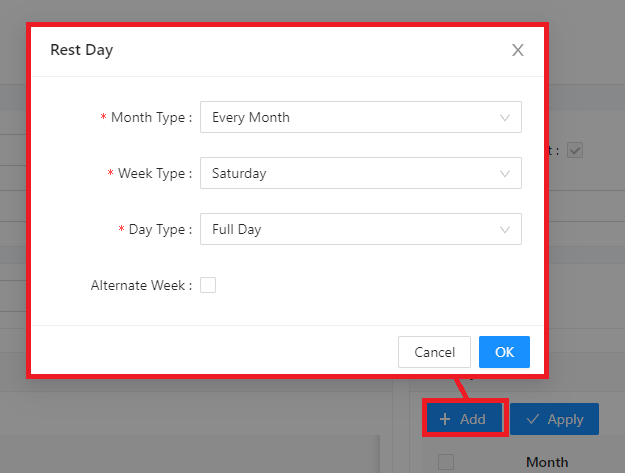Toggle the checked checkbox behind the dialog
The image size is (625, 473).
coord(575,150)
